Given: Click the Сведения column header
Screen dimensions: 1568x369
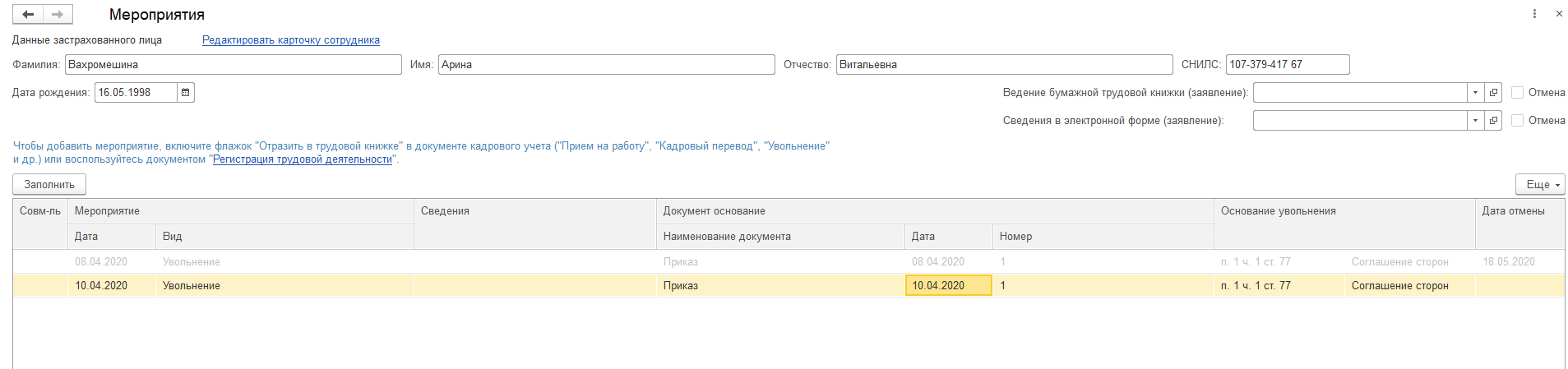Looking at the screenshot, I should (x=535, y=224).
